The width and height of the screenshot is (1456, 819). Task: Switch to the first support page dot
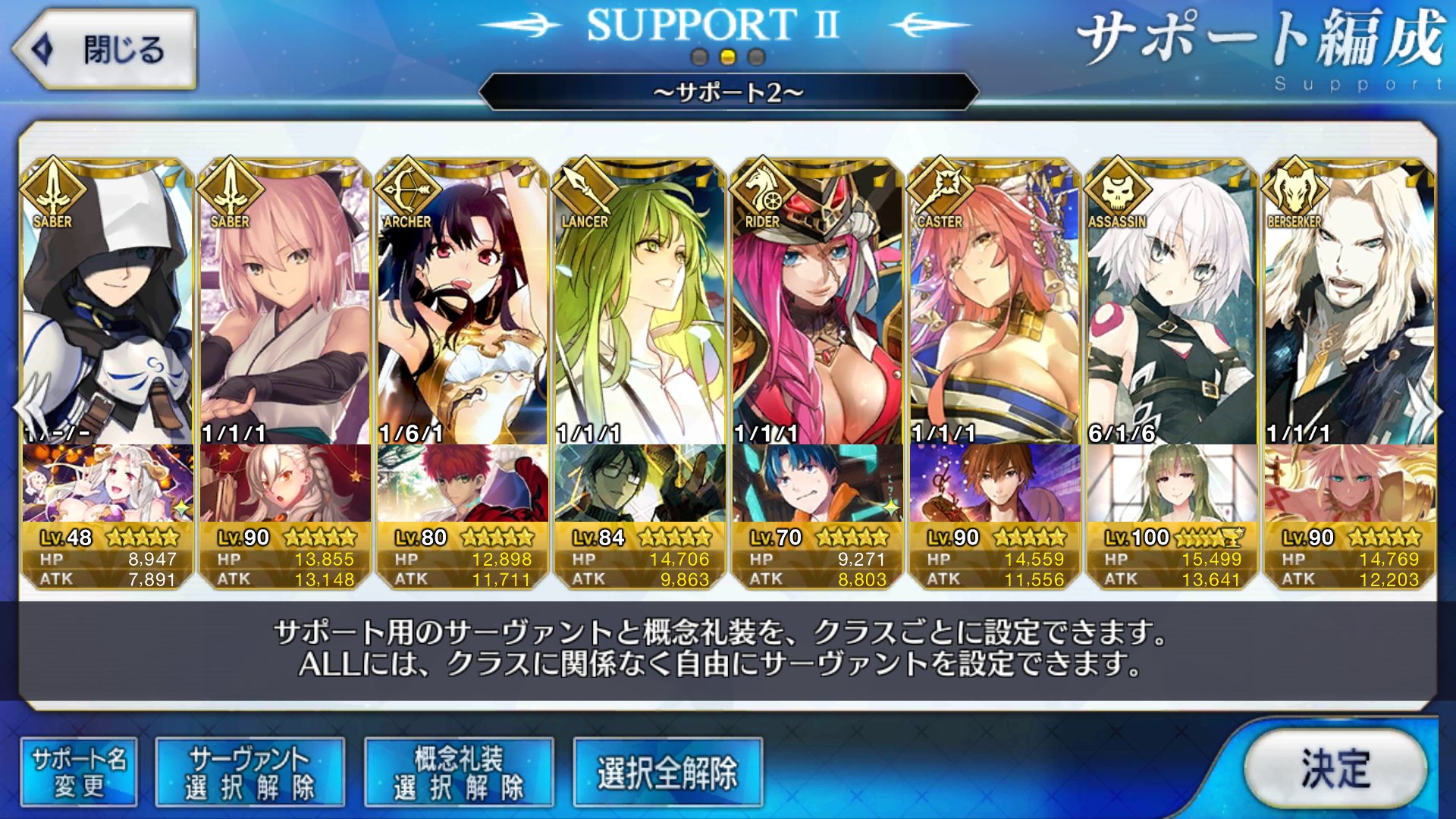(x=700, y=57)
